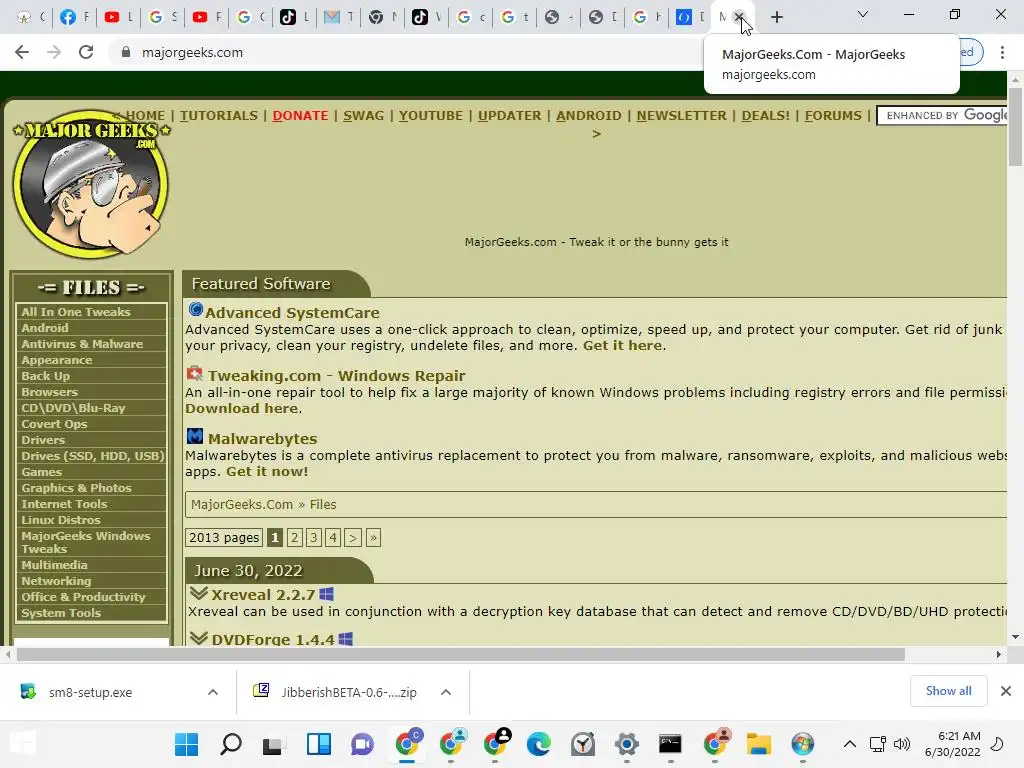Open the ANDROID menu link
This screenshot has width=1024, height=768.
(589, 116)
